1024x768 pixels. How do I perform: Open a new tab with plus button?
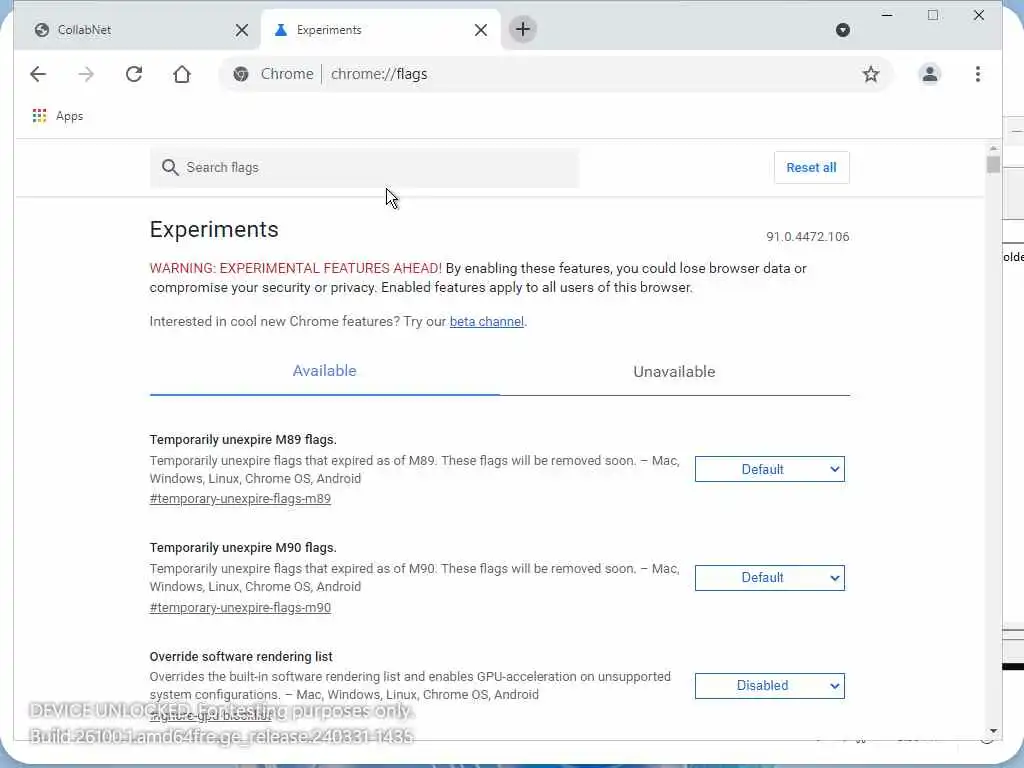click(522, 29)
